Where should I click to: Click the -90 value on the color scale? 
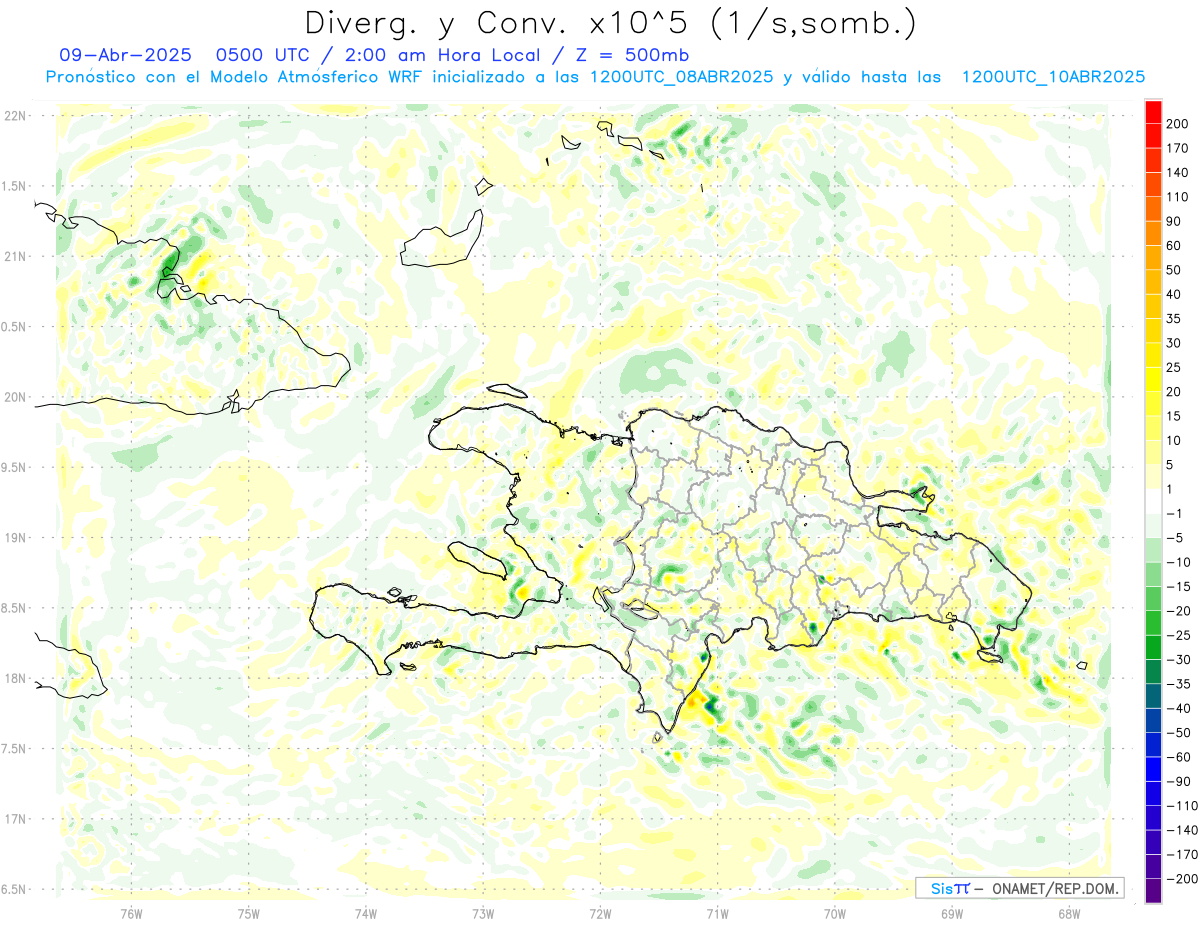(x=1178, y=781)
